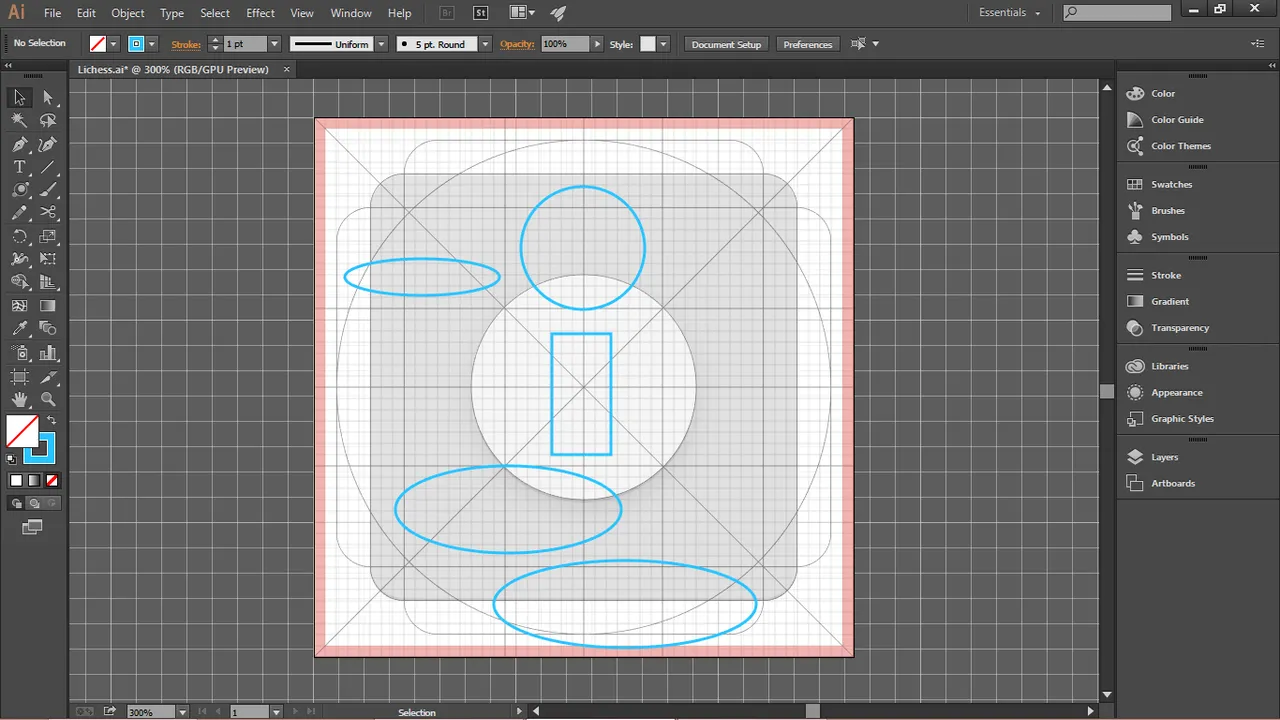
Task: Open 5 pt. Round brush dropdown
Action: point(485,44)
